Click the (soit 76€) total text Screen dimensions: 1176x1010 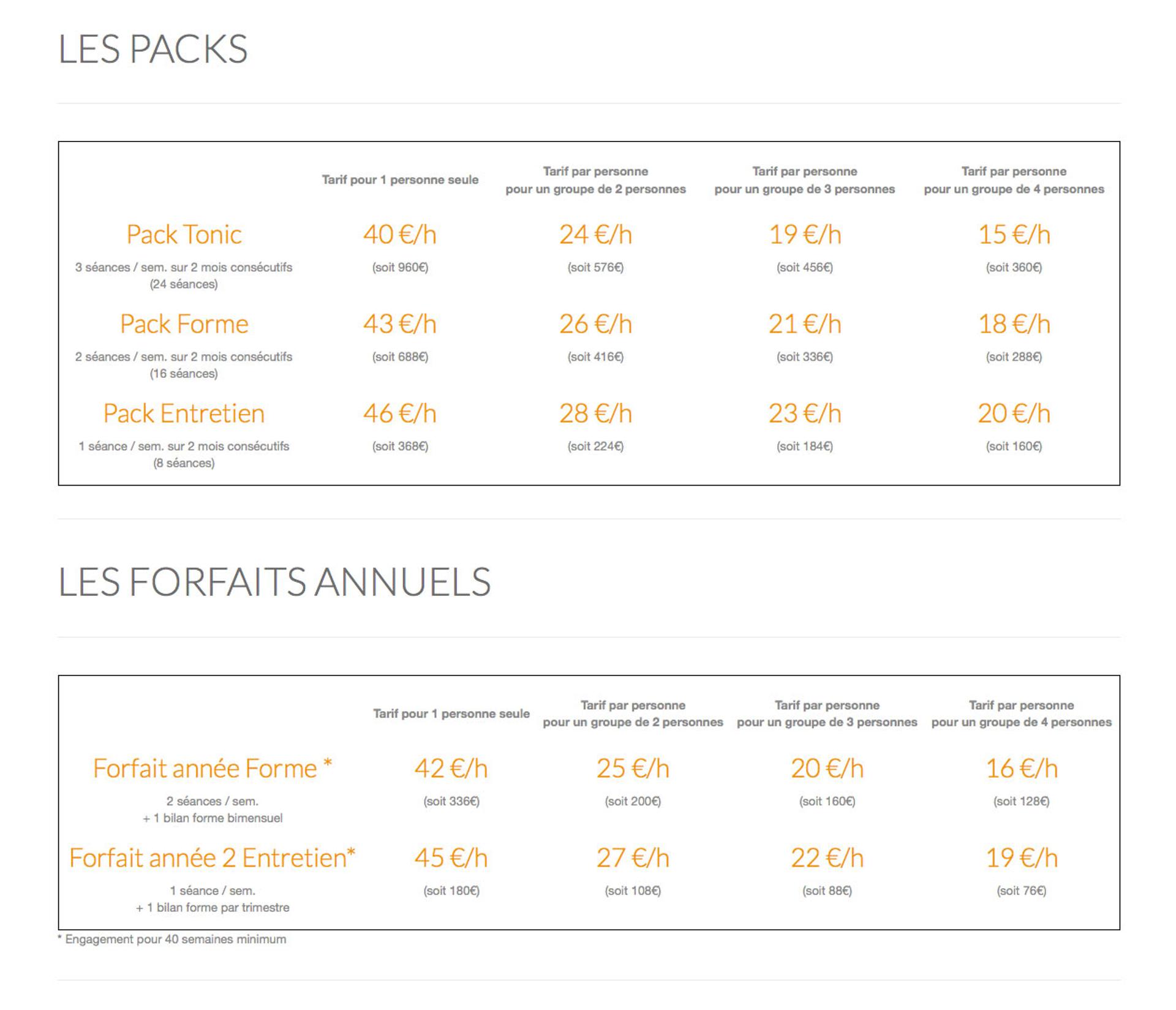click(1021, 891)
